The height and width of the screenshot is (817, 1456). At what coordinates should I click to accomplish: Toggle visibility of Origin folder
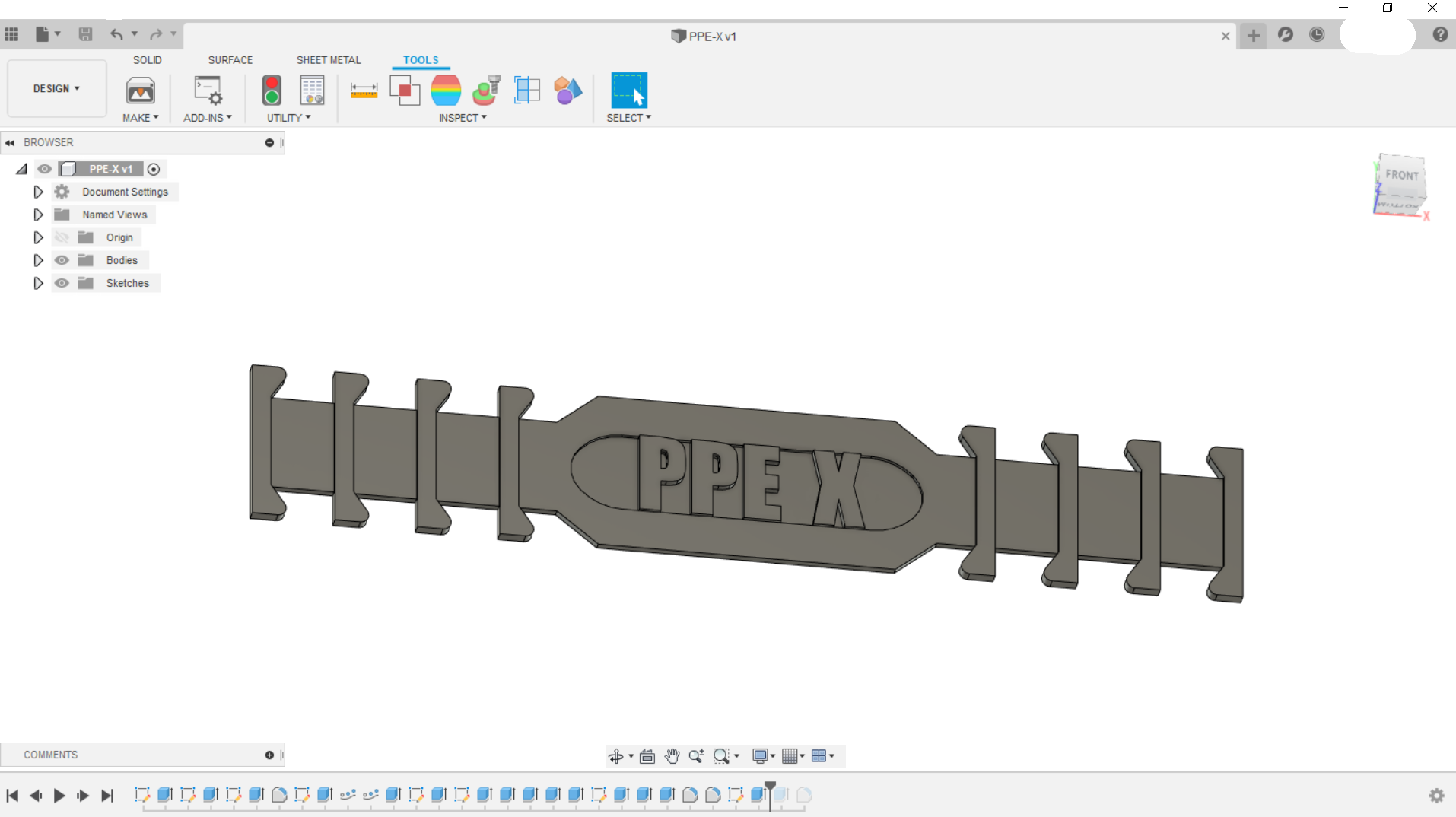pos(62,237)
